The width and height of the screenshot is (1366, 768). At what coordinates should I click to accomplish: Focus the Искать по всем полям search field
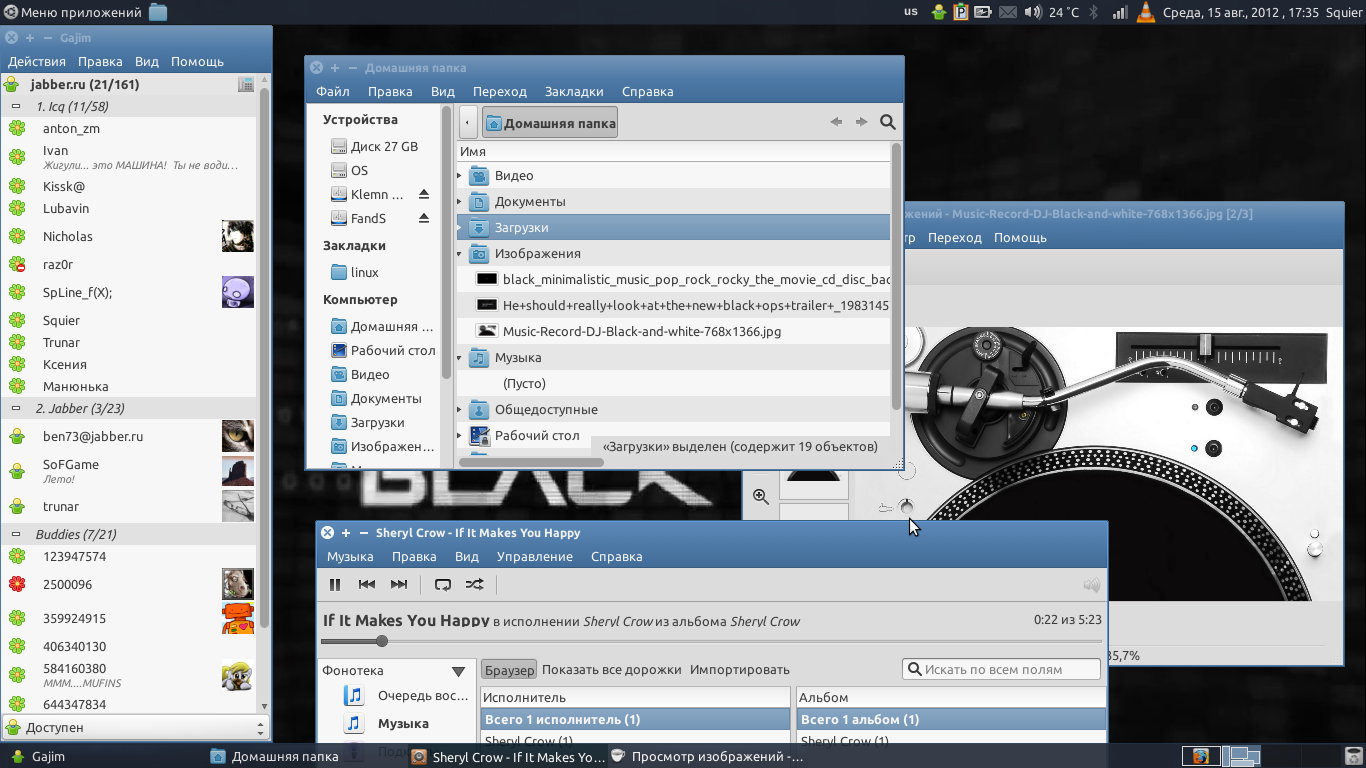point(1003,669)
